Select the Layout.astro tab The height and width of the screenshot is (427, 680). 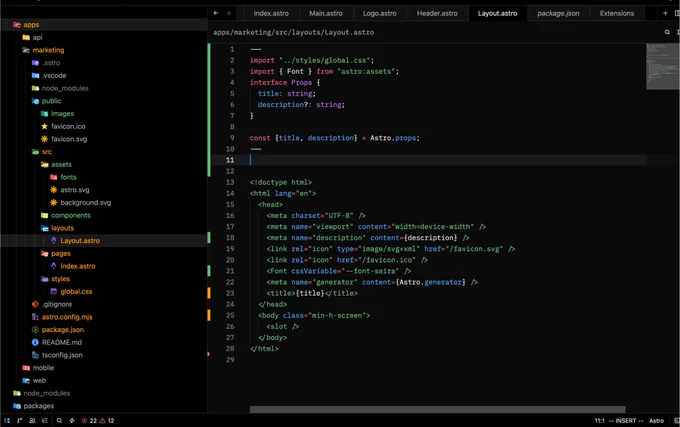click(x=497, y=13)
